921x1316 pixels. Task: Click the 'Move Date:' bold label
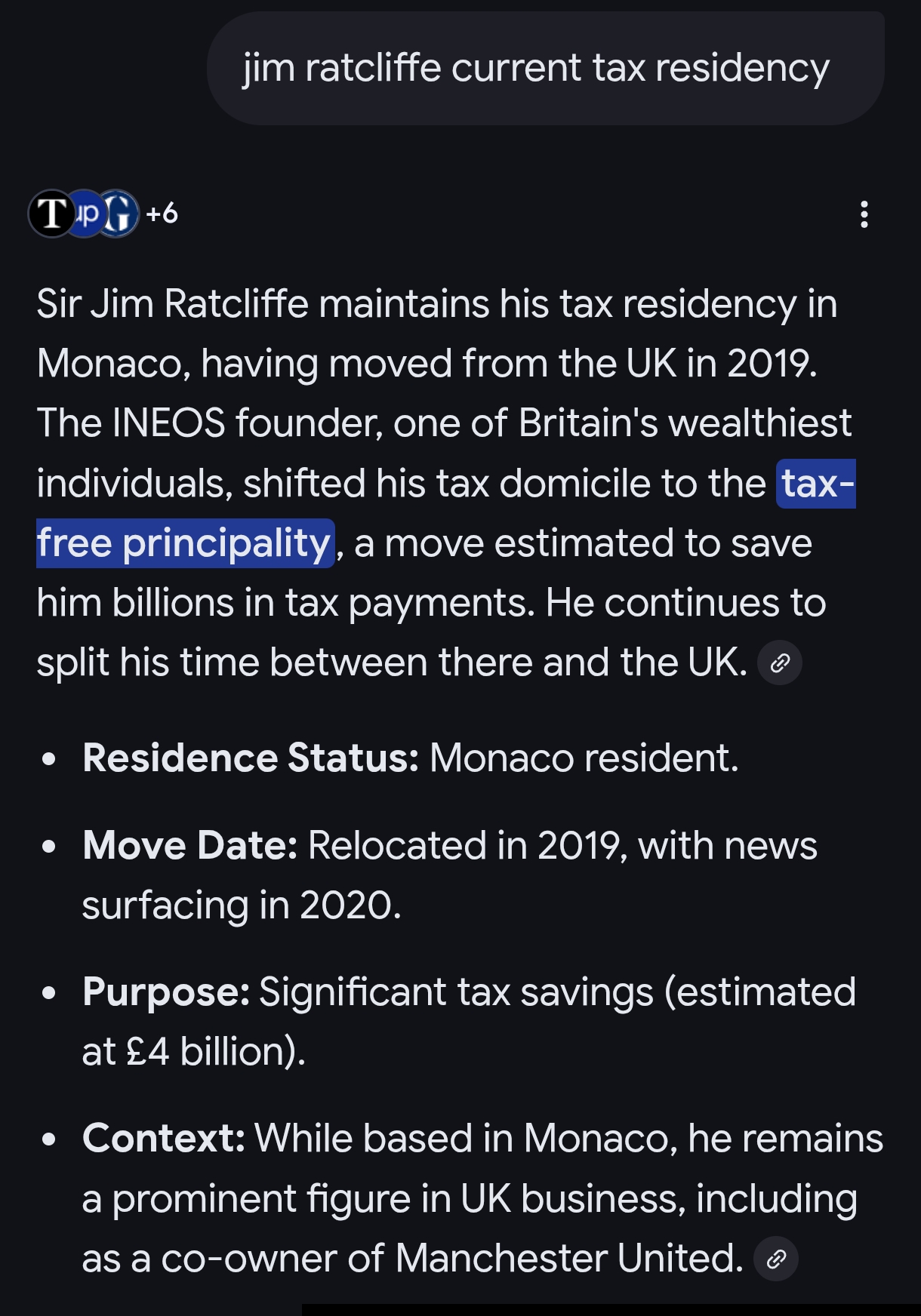click(190, 845)
